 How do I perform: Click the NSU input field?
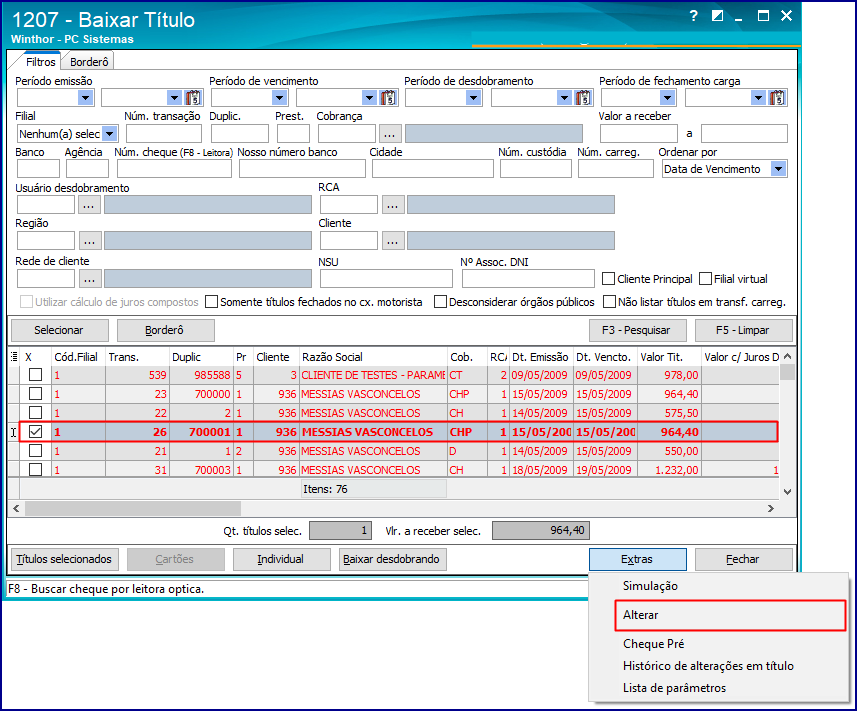[x=386, y=279]
